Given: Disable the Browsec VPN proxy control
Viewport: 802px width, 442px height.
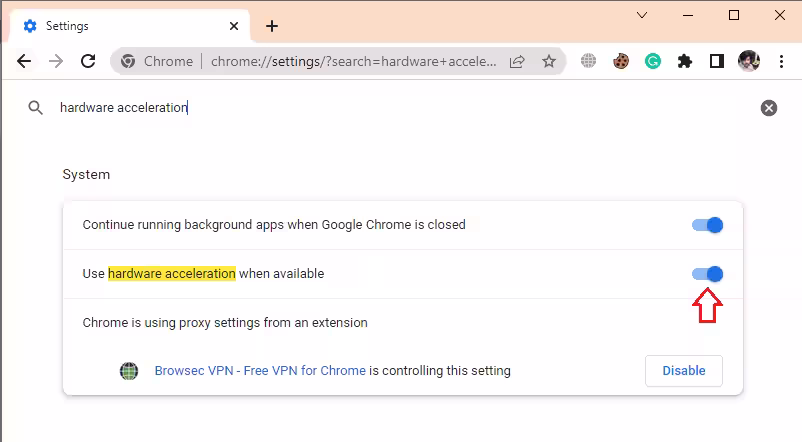Looking at the screenshot, I should point(684,371).
